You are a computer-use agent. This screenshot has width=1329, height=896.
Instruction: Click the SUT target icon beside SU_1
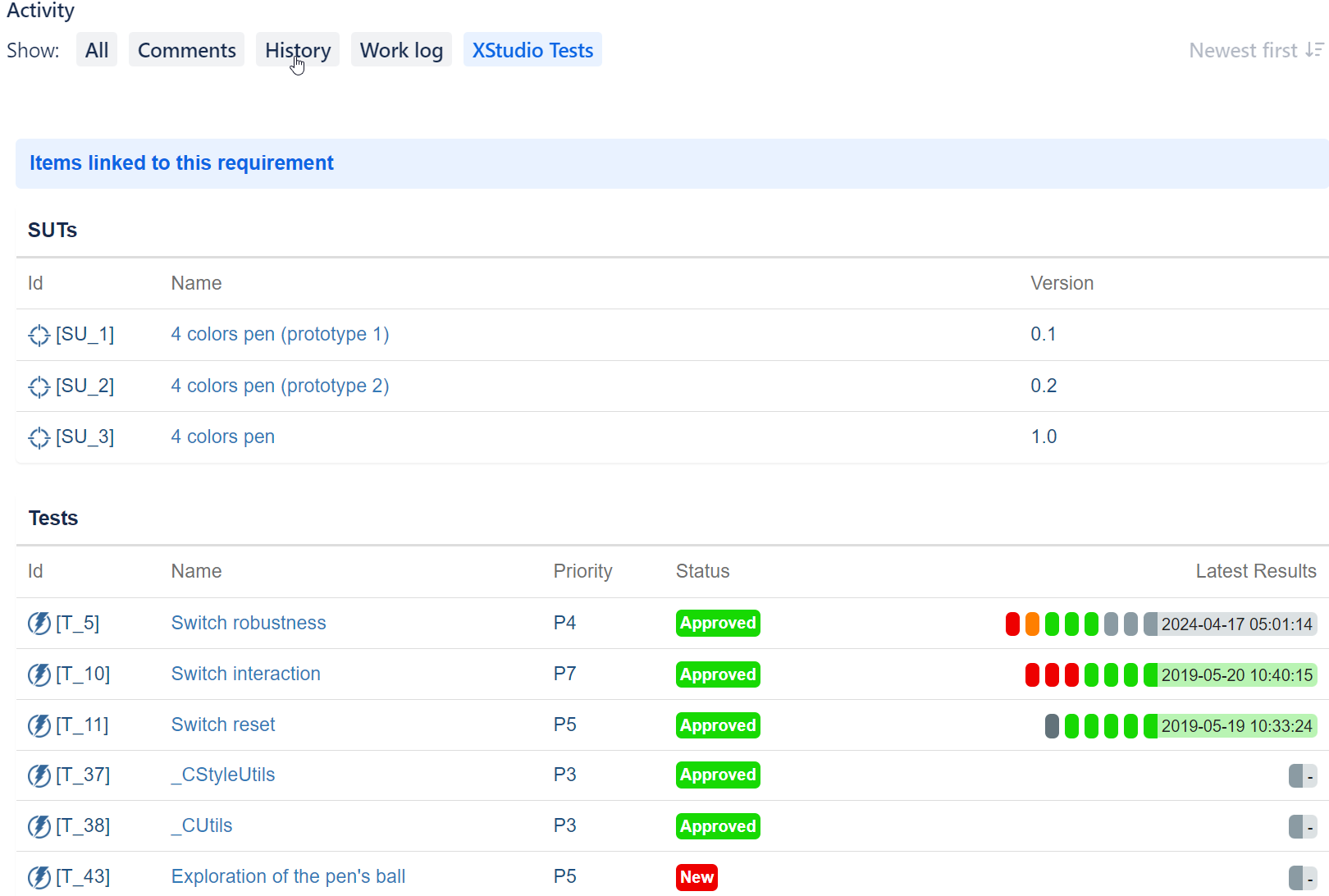point(39,335)
